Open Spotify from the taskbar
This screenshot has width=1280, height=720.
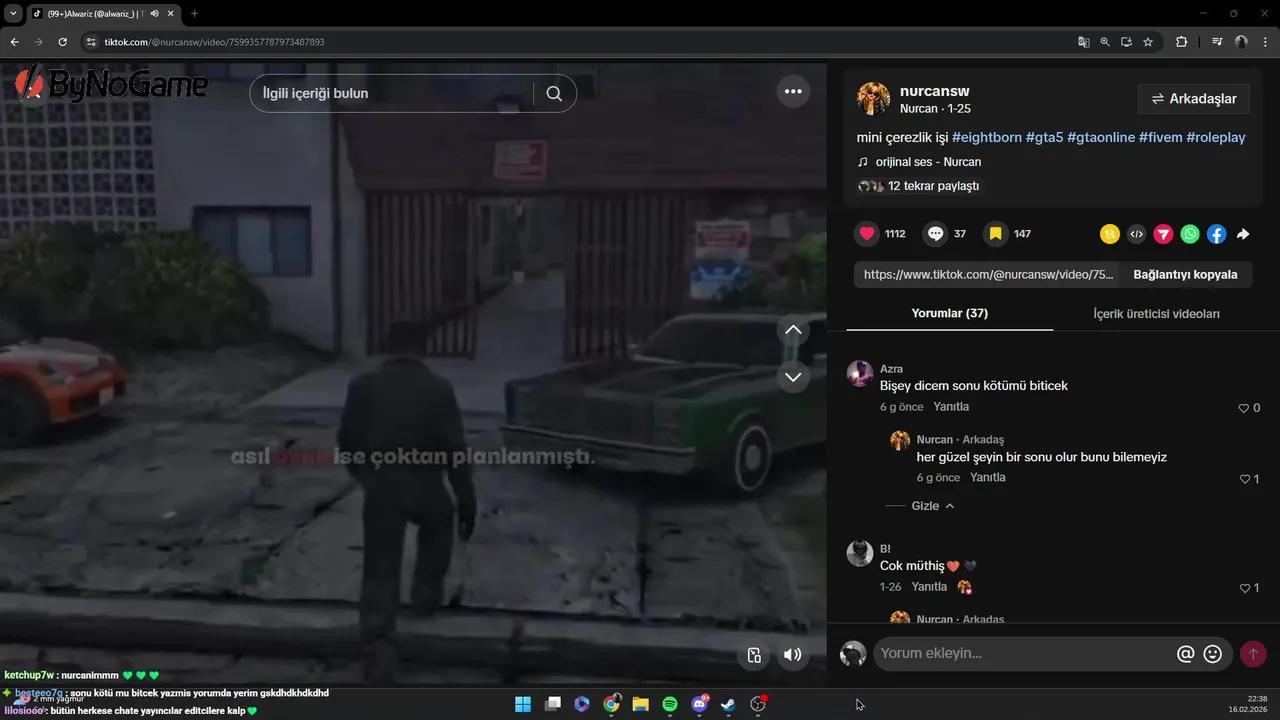click(x=670, y=704)
